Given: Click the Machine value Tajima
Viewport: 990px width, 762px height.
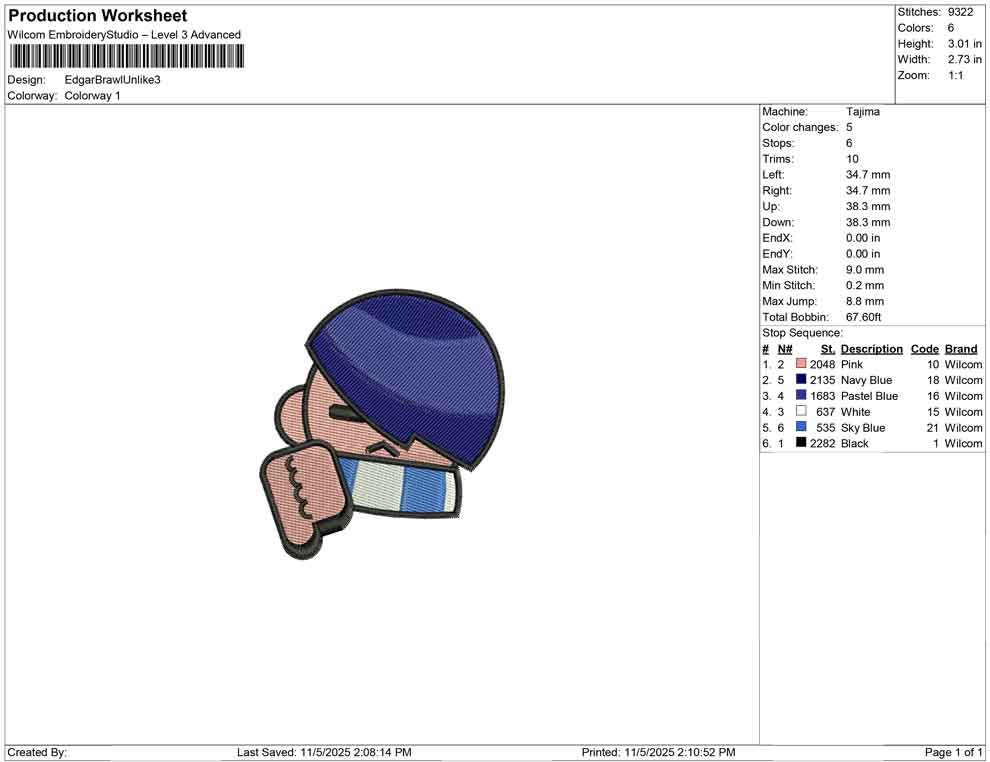Looking at the screenshot, I should (x=862, y=112).
